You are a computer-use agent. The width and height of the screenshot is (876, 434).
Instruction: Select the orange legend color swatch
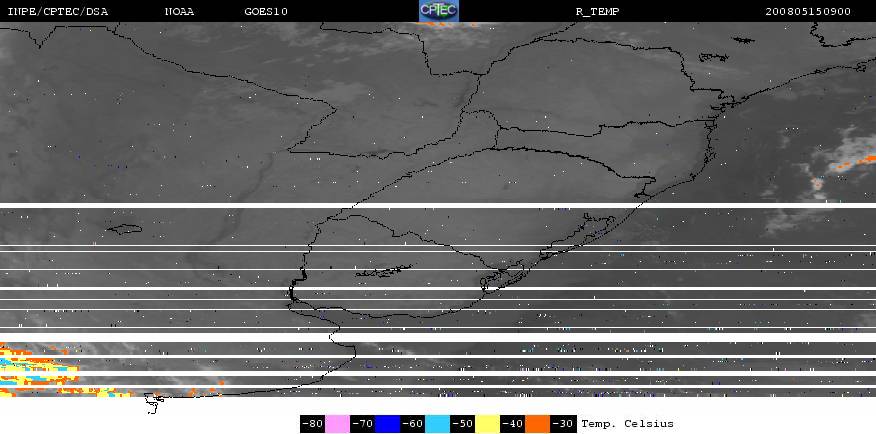(x=537, y=424)
